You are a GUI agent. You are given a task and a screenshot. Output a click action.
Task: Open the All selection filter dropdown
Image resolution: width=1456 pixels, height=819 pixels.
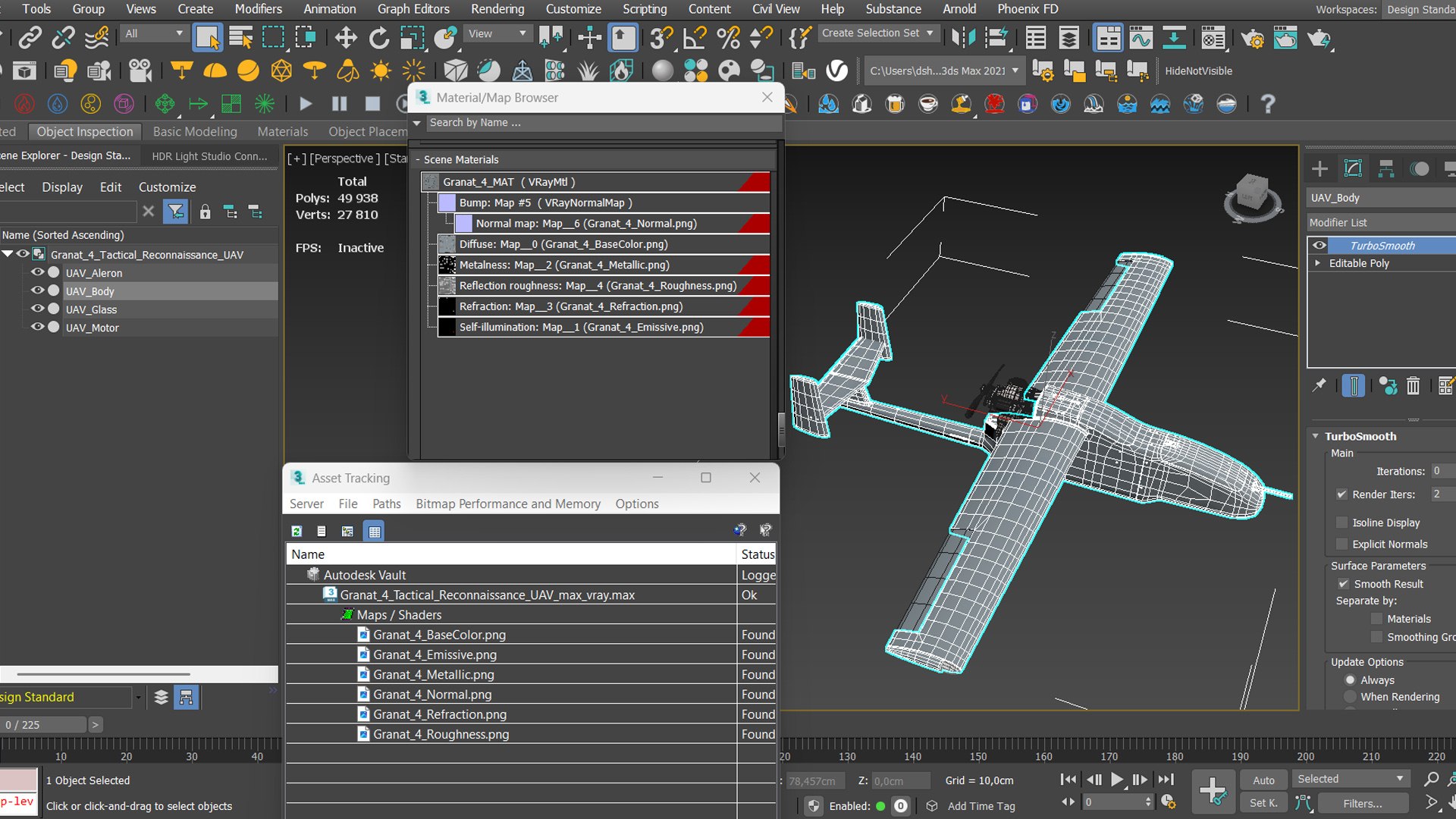pyautogui.click(x=154, y=33)
